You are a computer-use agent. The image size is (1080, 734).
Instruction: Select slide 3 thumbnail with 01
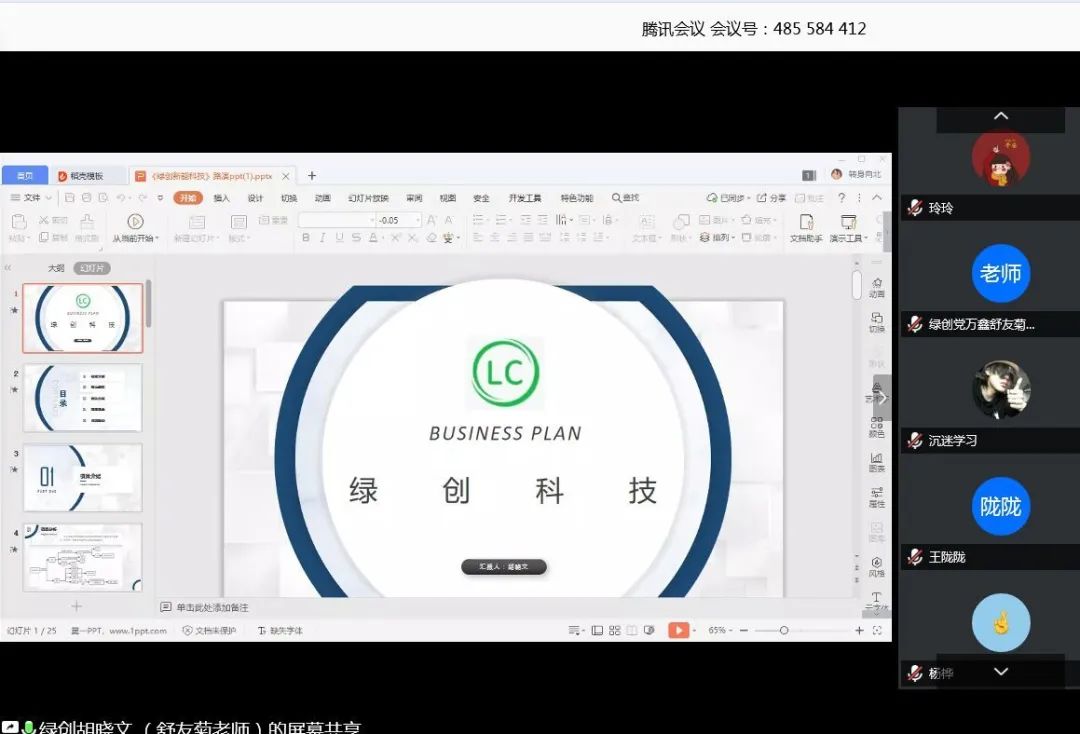pos(83,477)
